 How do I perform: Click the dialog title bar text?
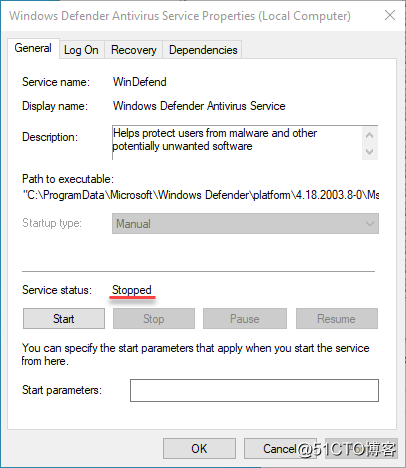tap(180, 16)
